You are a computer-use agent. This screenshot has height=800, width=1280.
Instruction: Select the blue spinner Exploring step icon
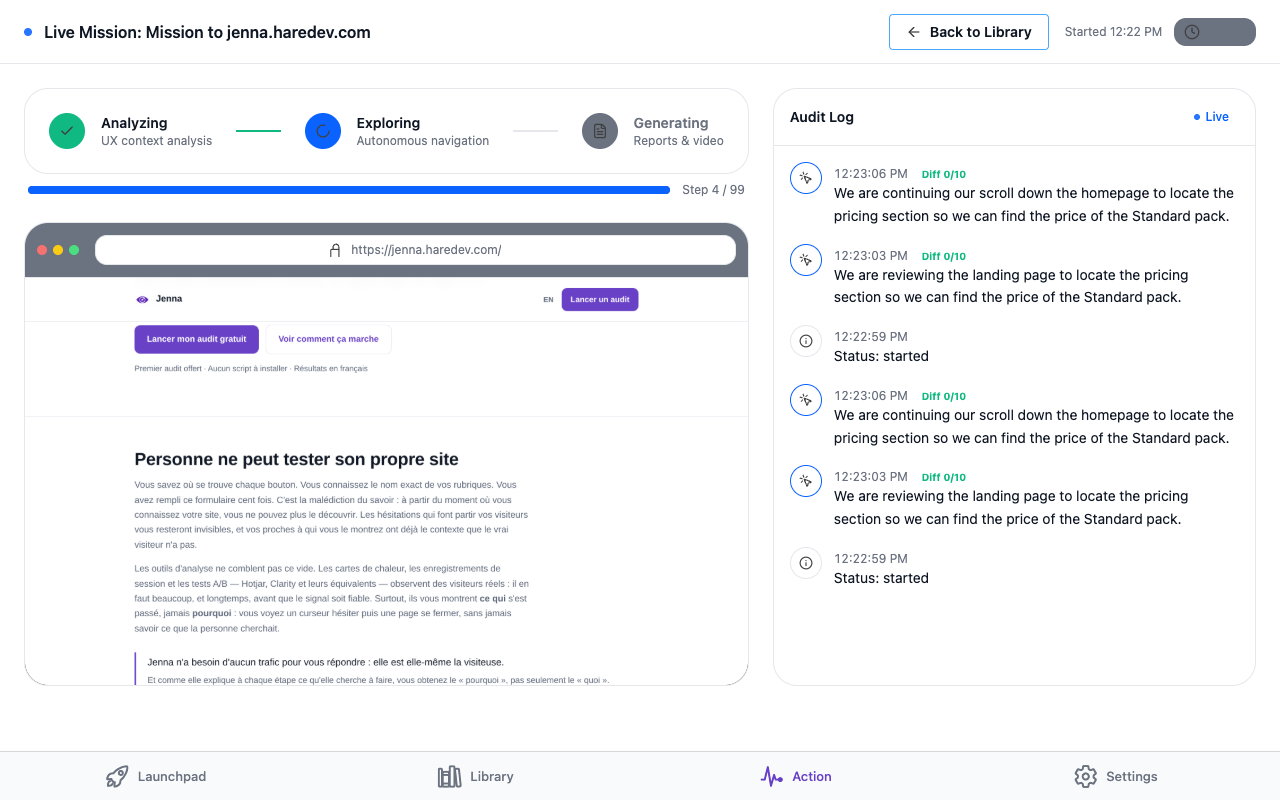(x=323, y=131)
